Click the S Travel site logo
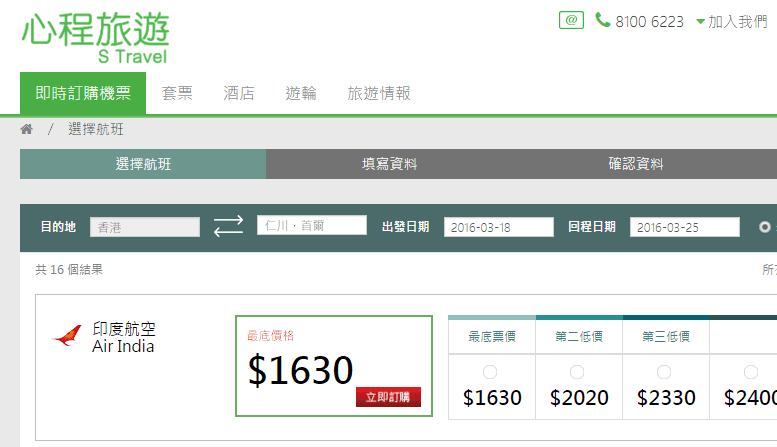The width and height of the screenshot is (777, 447). 95,37
